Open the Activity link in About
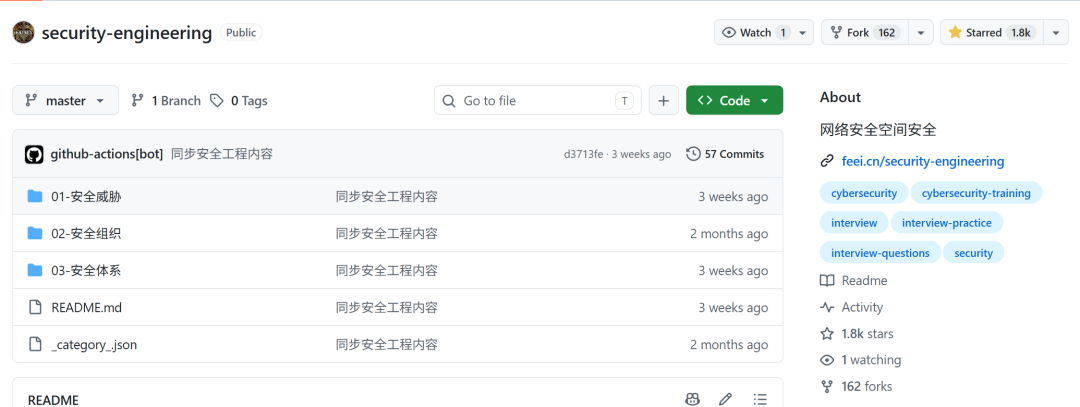Image resolution: width=1080 pixels, height=407 pixels. [x=851, y=307]
